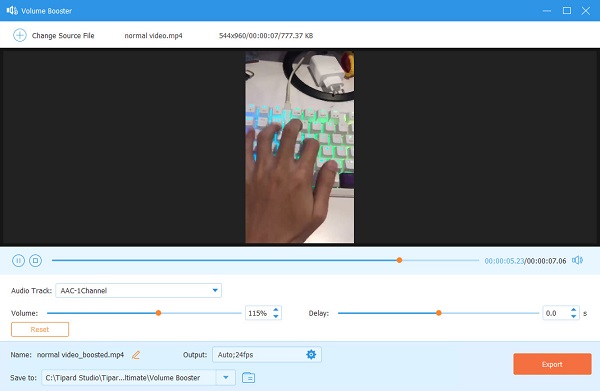Viewport: 600px width, 391px height.
Task: Increase volume percentage with up arrow
Action: click(276, 310)
